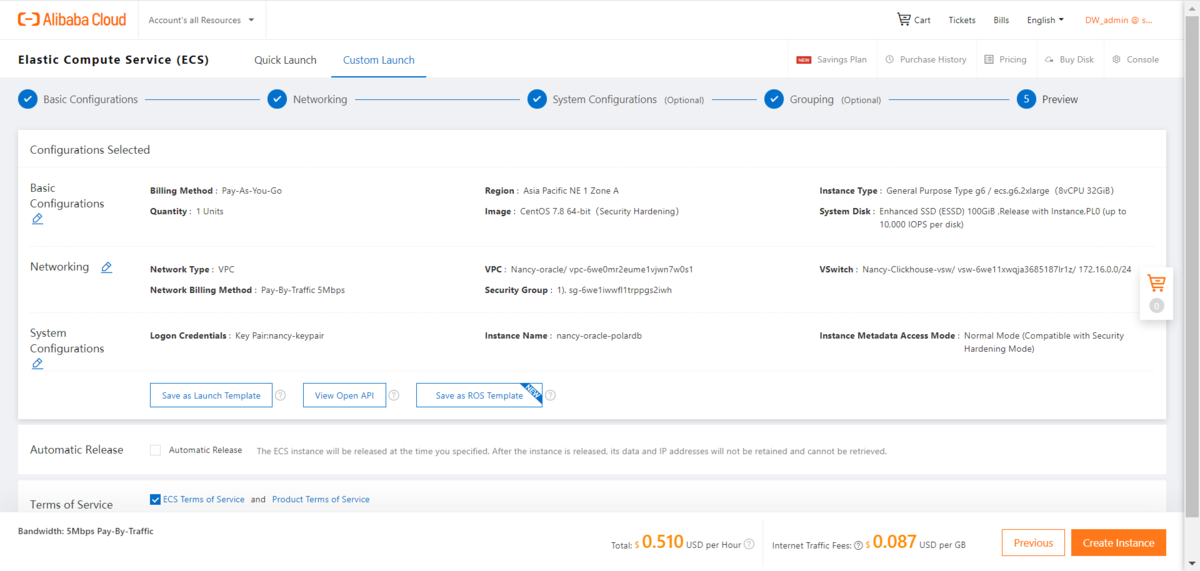Open the English language dropdown
1200x571 pixels.
point(1045,20)
